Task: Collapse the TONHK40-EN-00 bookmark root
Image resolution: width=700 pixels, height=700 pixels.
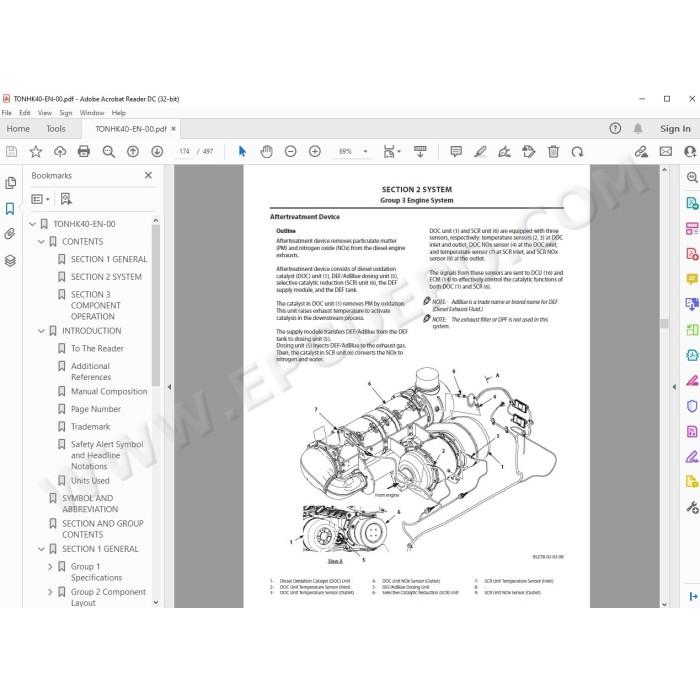Action: coord(32,224)
